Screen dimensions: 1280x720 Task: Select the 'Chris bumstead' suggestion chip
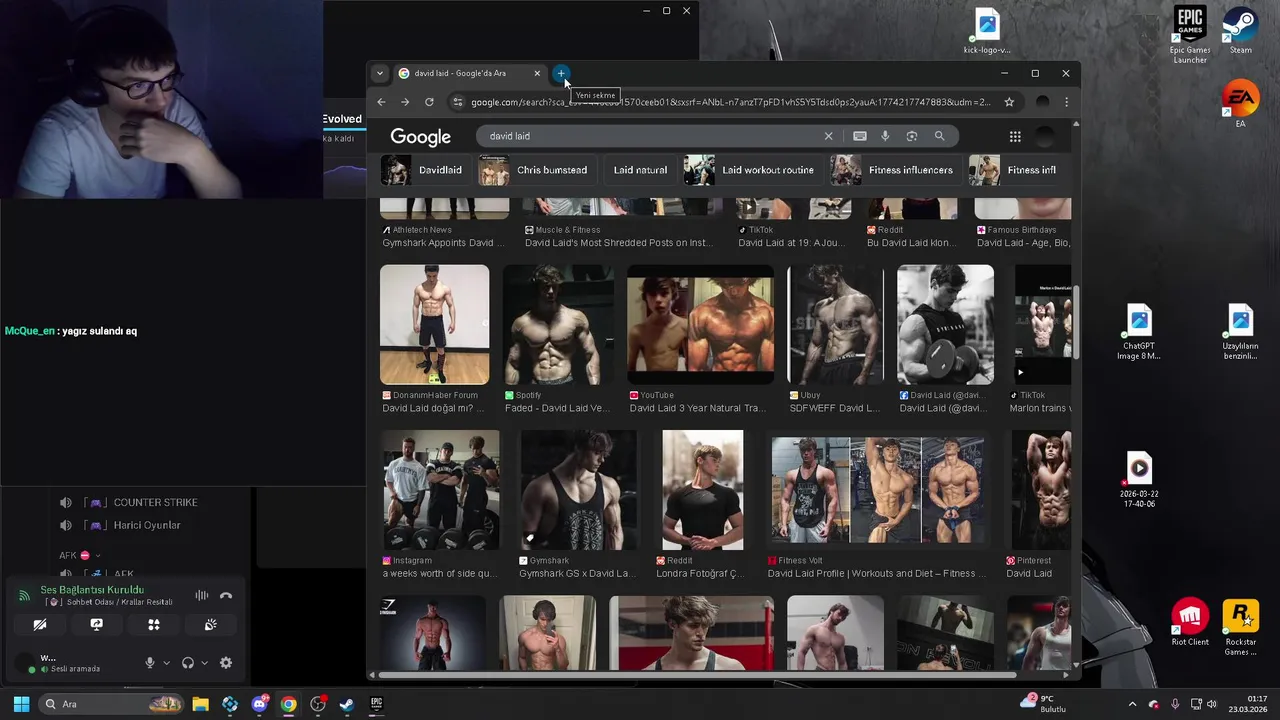(534, 170)
